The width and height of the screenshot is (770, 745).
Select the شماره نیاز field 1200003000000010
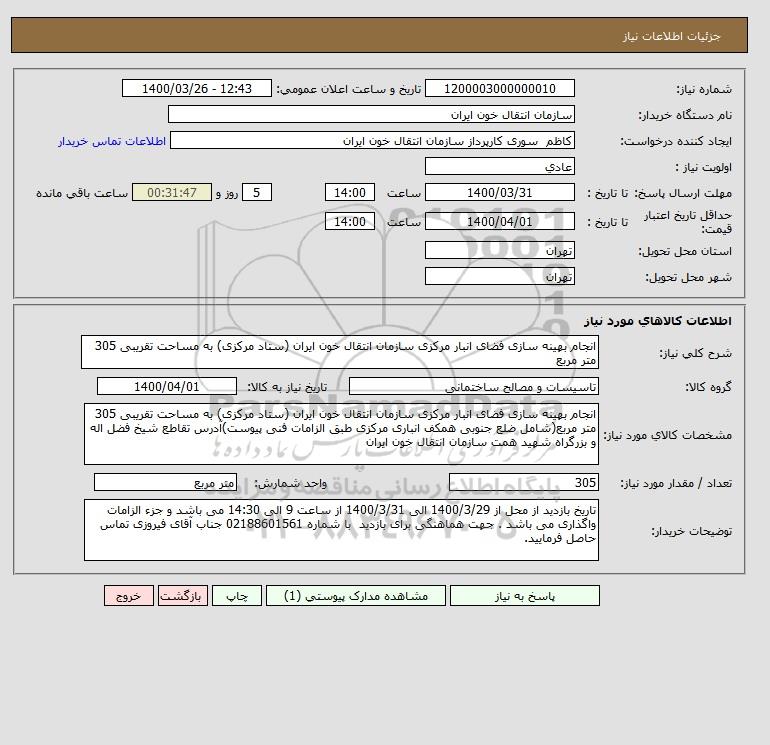point(499,88)
